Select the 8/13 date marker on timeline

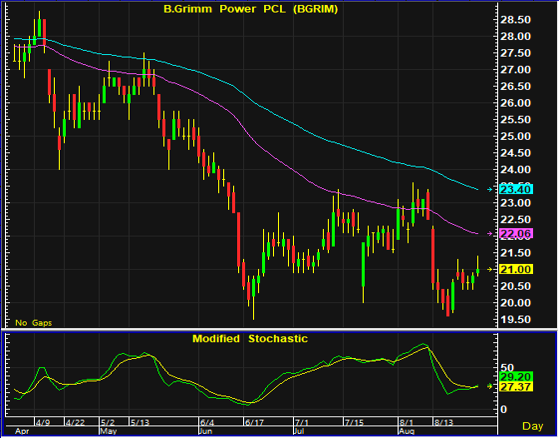click(x=444, y=423)
